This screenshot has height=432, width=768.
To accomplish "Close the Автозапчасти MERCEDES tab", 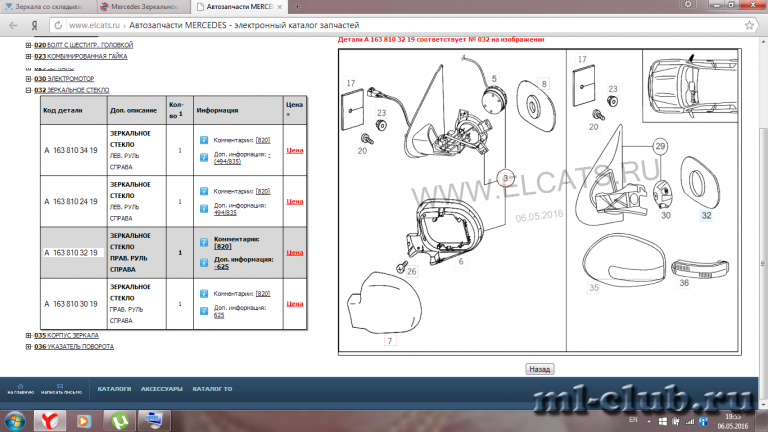I will [280, 7].
